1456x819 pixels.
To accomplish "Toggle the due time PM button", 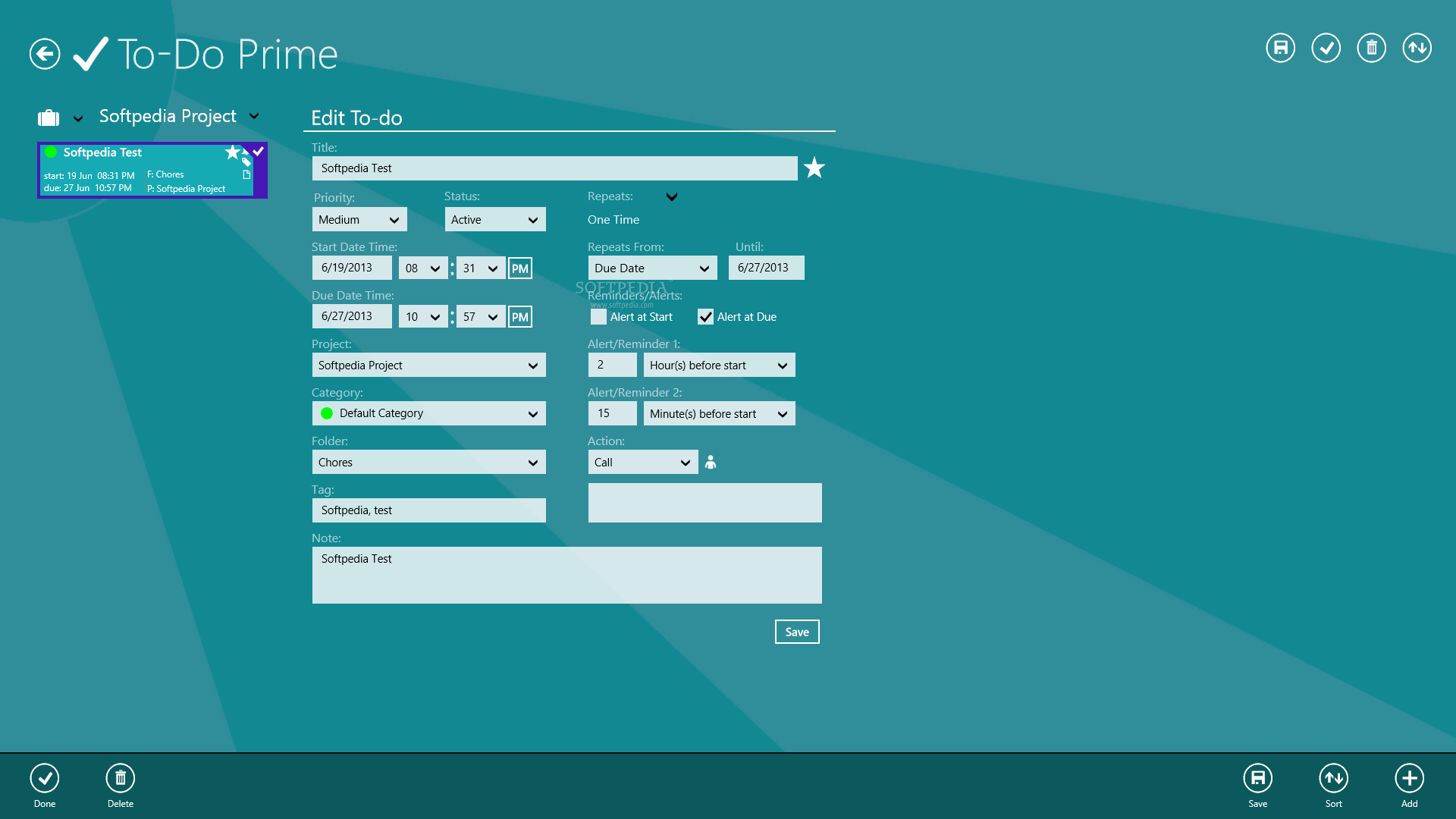I will pyautogui.click(x=520, y=317).
